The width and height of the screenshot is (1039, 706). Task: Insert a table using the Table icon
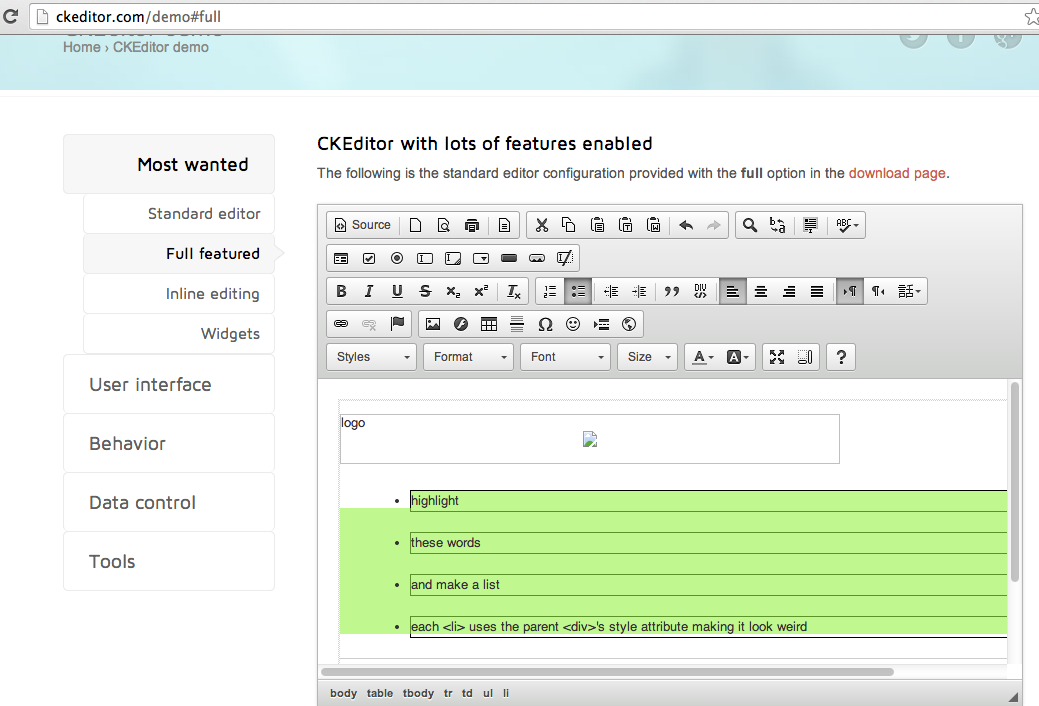coord(489,324)
